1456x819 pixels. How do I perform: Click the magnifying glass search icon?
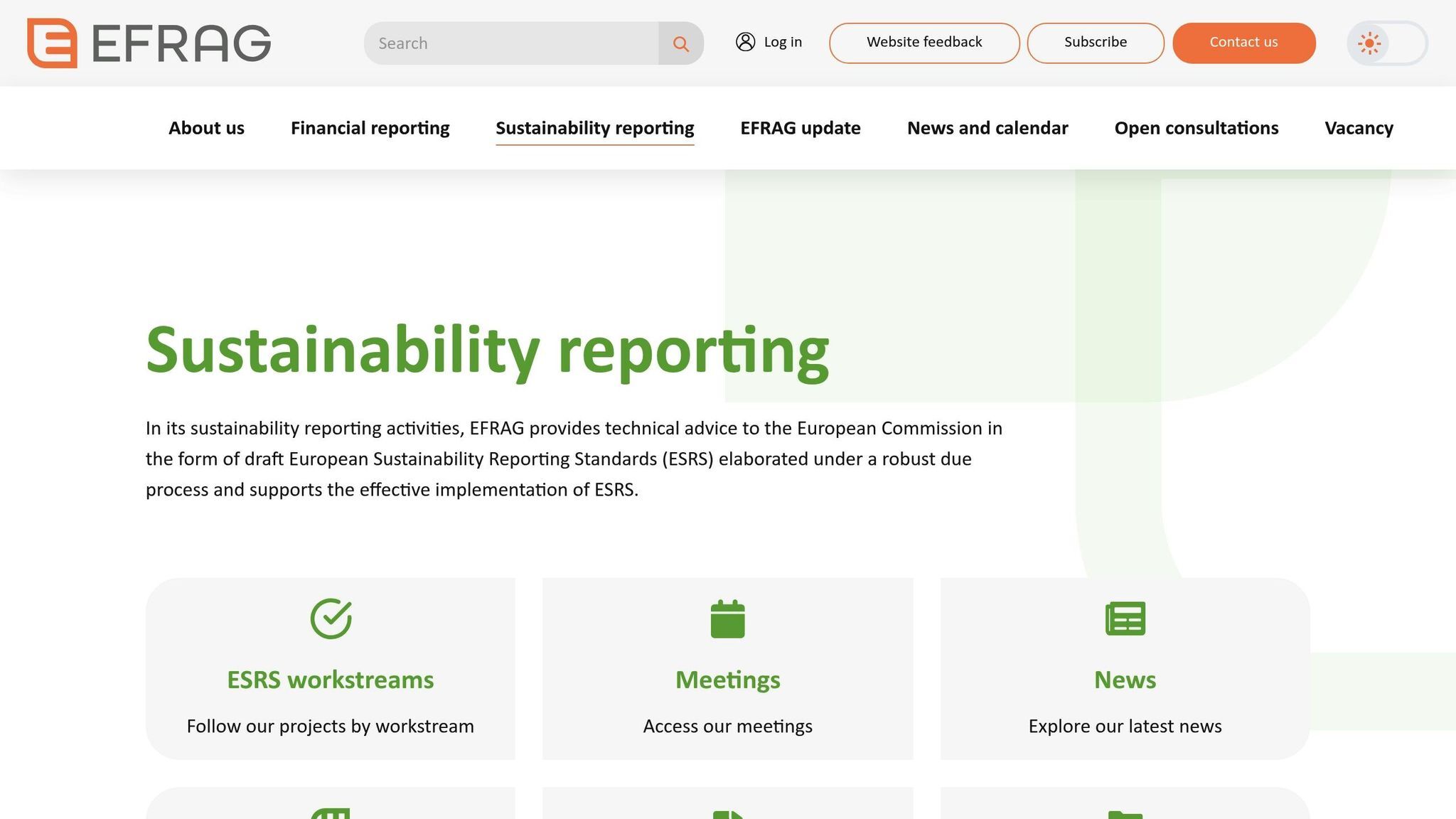[x=680, y=43]
